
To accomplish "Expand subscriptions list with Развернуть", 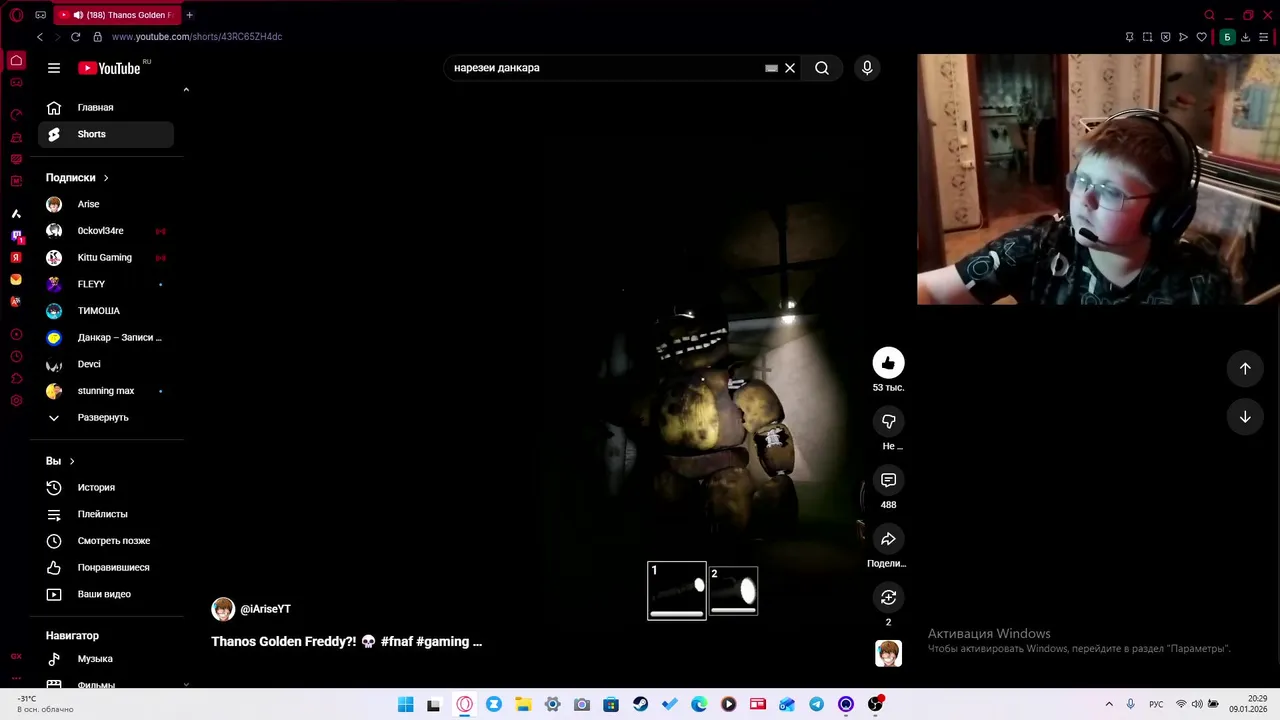I will pos(106,417).
